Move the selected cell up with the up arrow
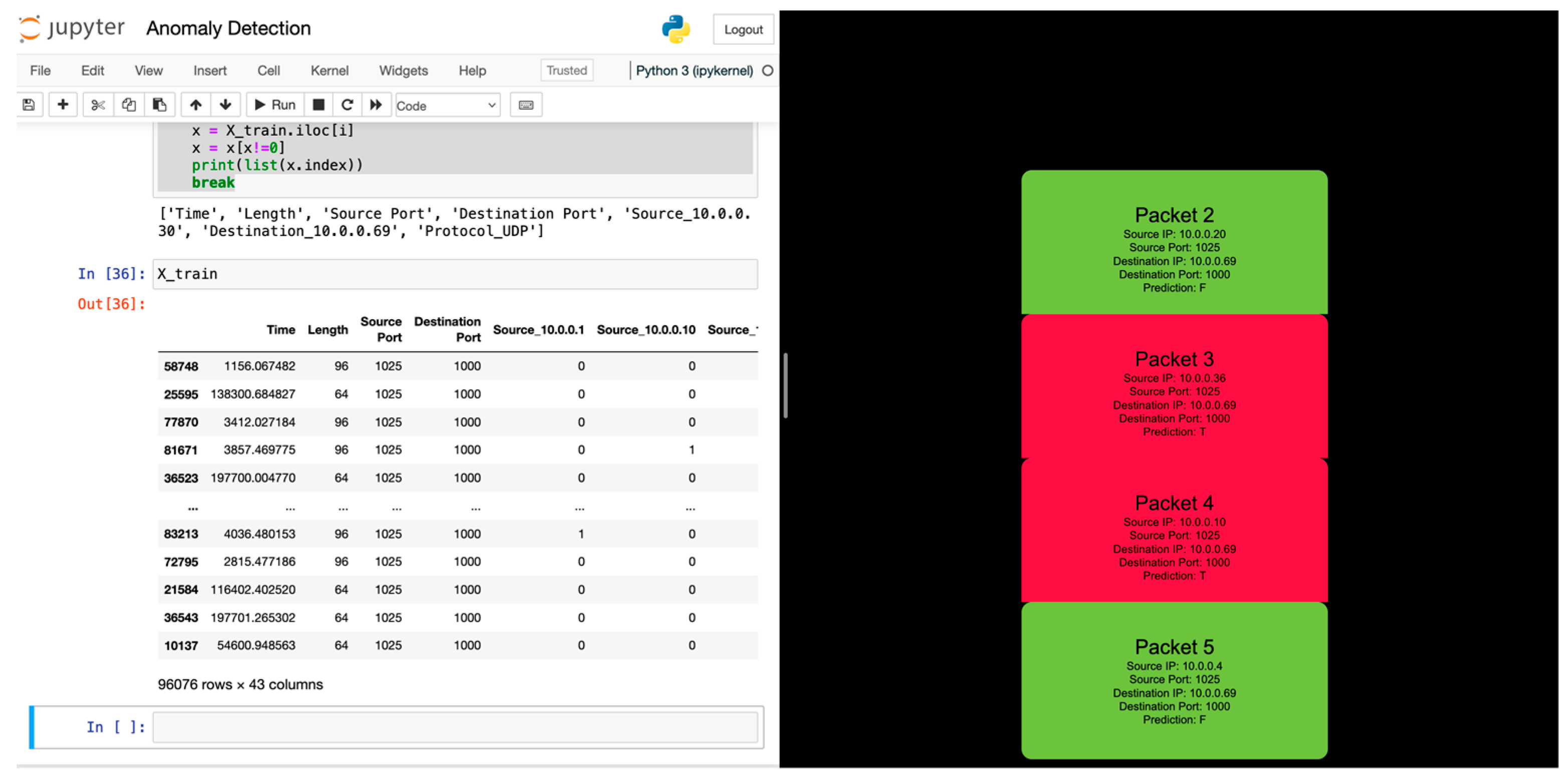1568x784 pixels. pos(195,105)
